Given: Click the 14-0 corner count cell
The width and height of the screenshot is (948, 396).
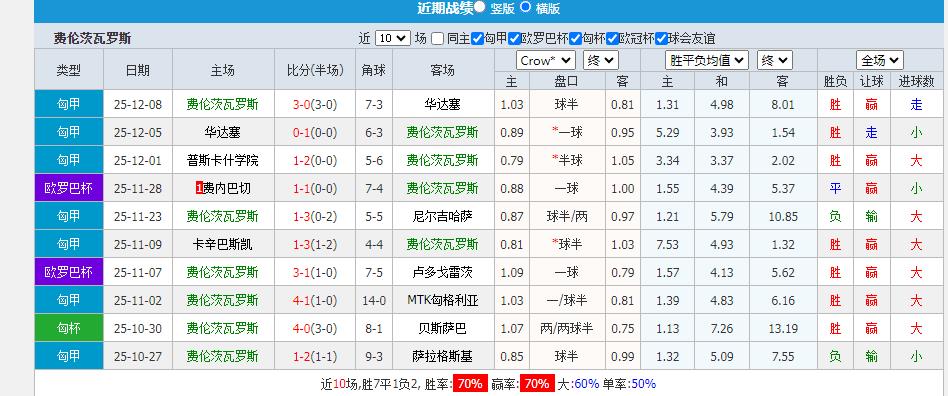Looking at the screenshot, I should click(x=374, y=300).
